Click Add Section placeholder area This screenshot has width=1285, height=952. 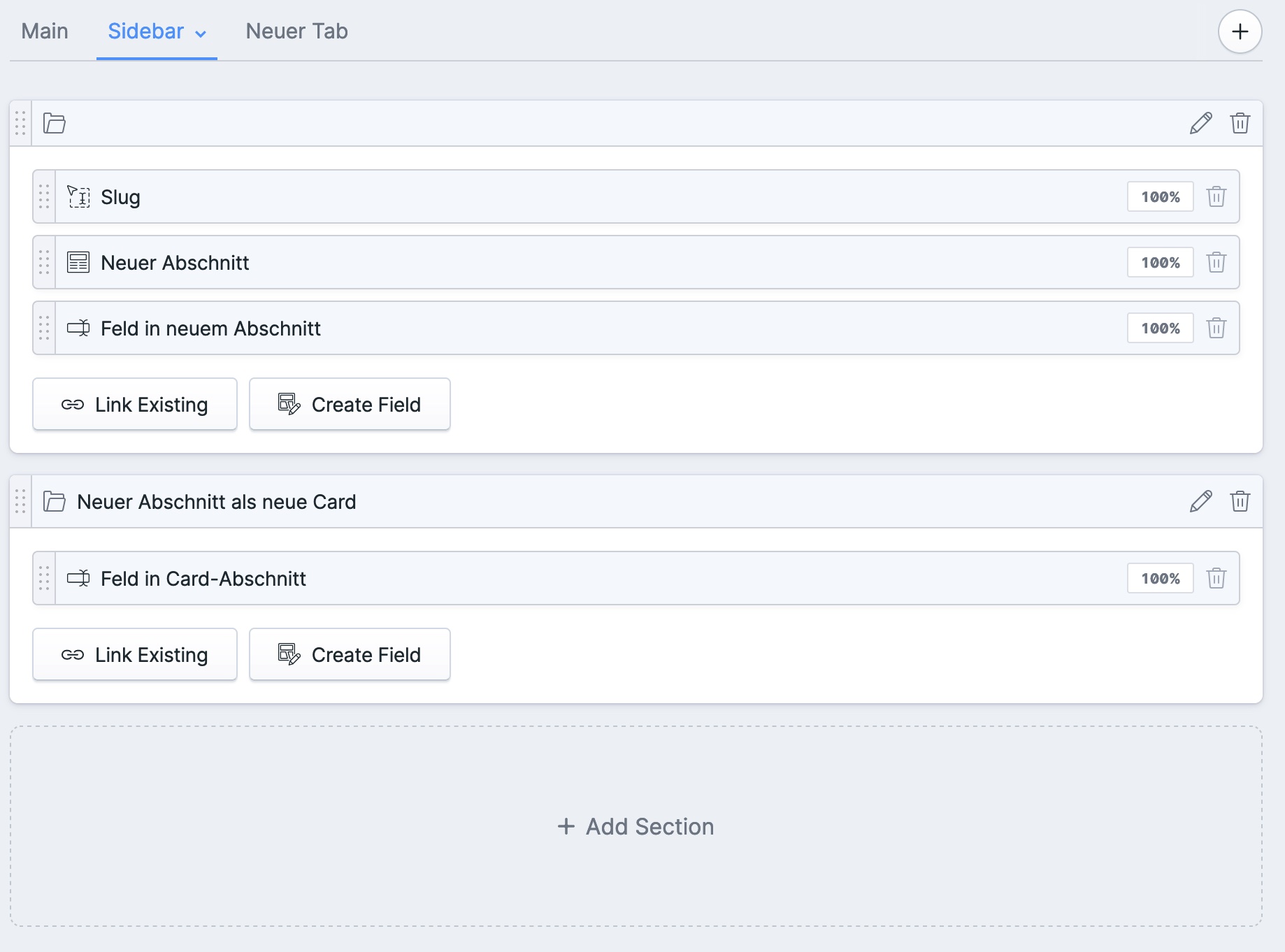[636, 826]
